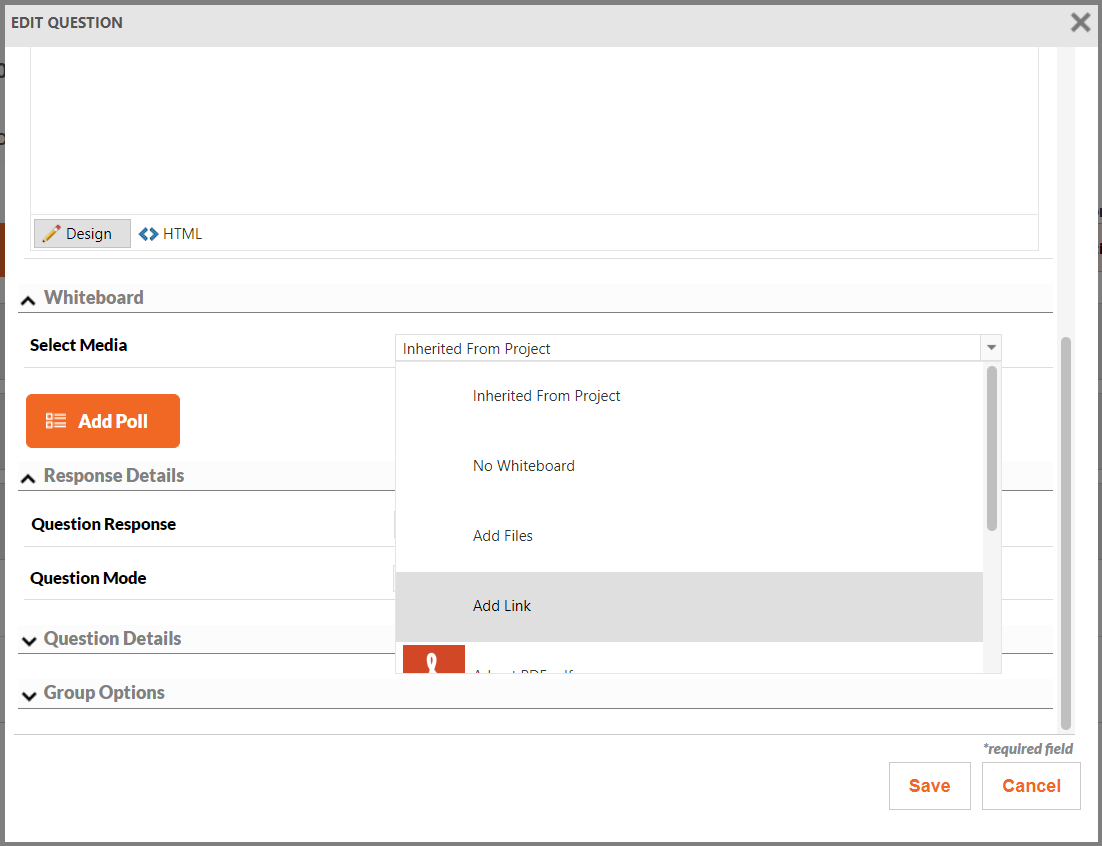
Task: Click the Question Response label
Action: tap(103, 524)
